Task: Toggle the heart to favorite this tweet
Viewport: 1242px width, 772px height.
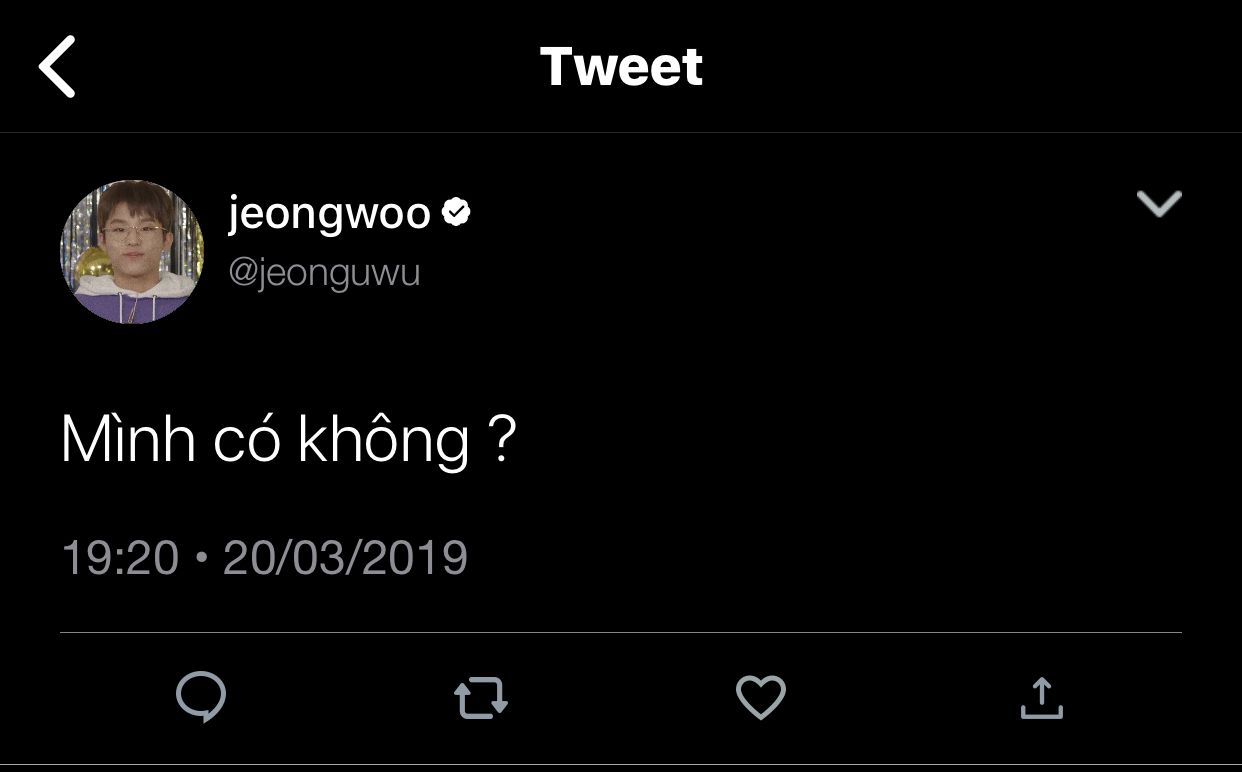Action: (x=761, y=698)
